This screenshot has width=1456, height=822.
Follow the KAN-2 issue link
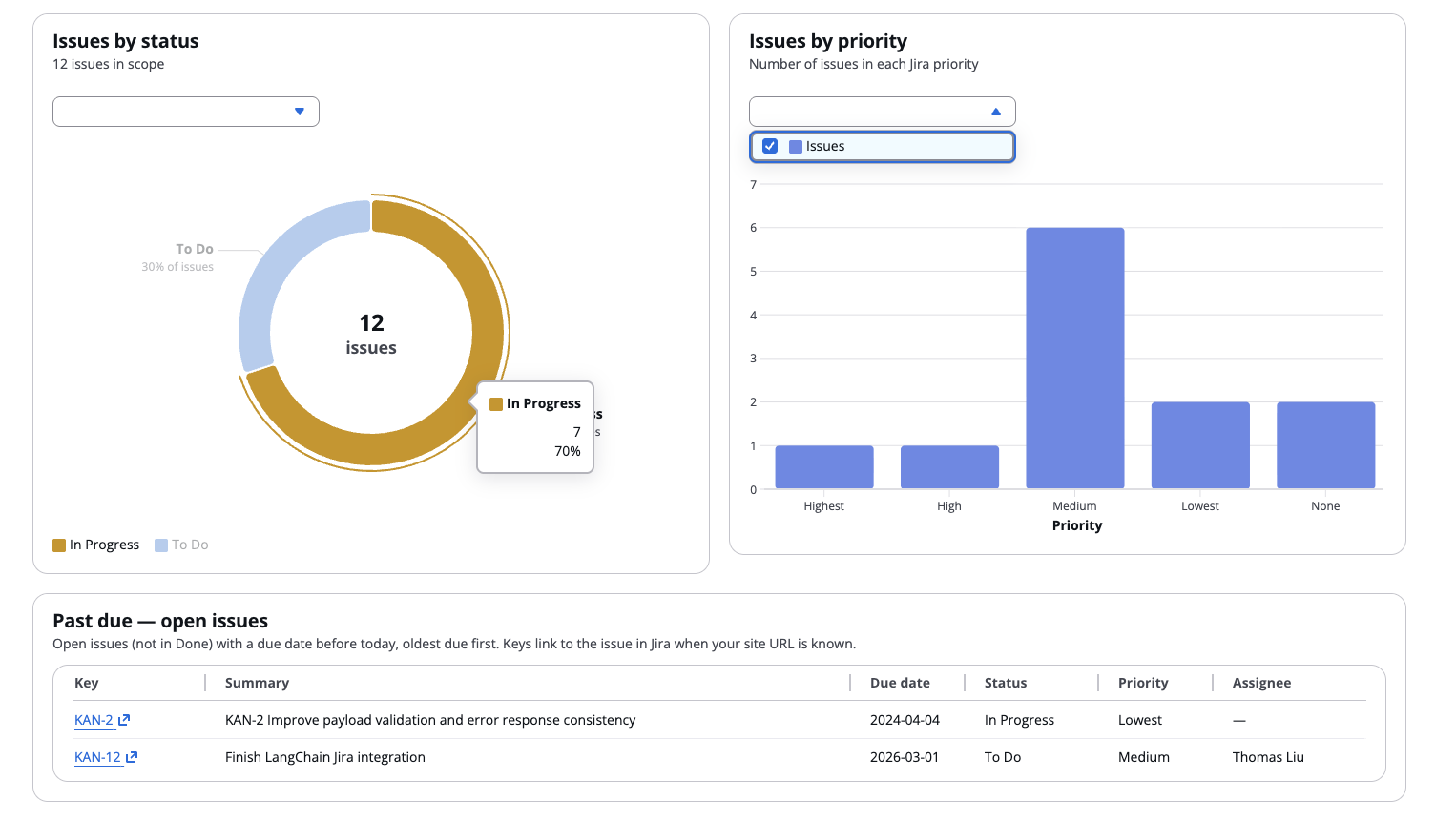coord(92,719)
